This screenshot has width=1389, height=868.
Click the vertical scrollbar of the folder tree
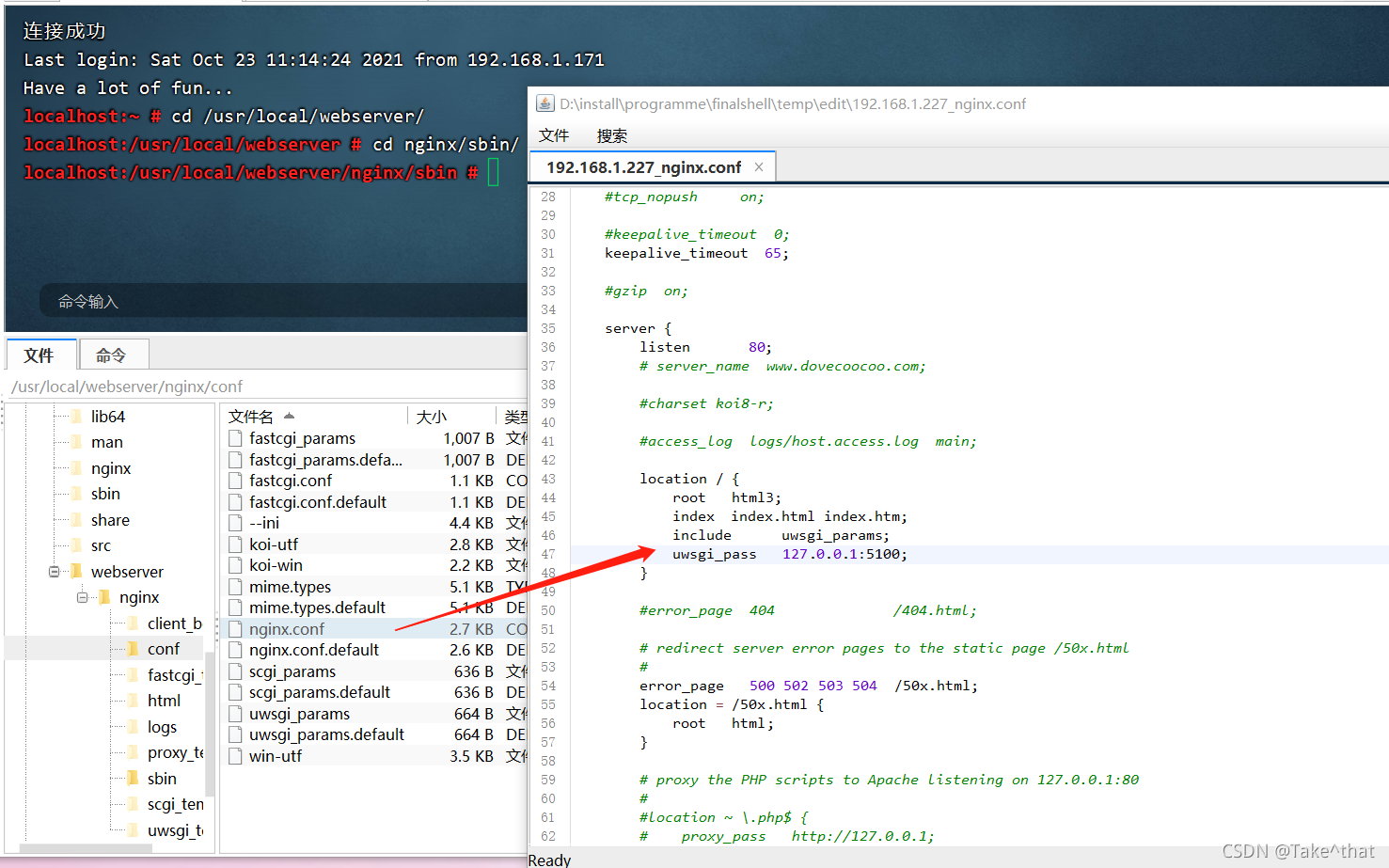210,726
